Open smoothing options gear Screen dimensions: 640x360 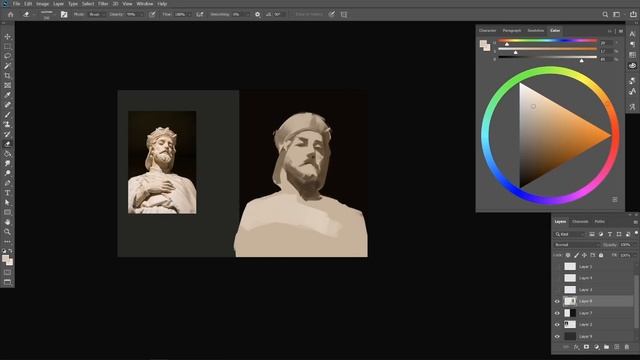pos(258,14)
